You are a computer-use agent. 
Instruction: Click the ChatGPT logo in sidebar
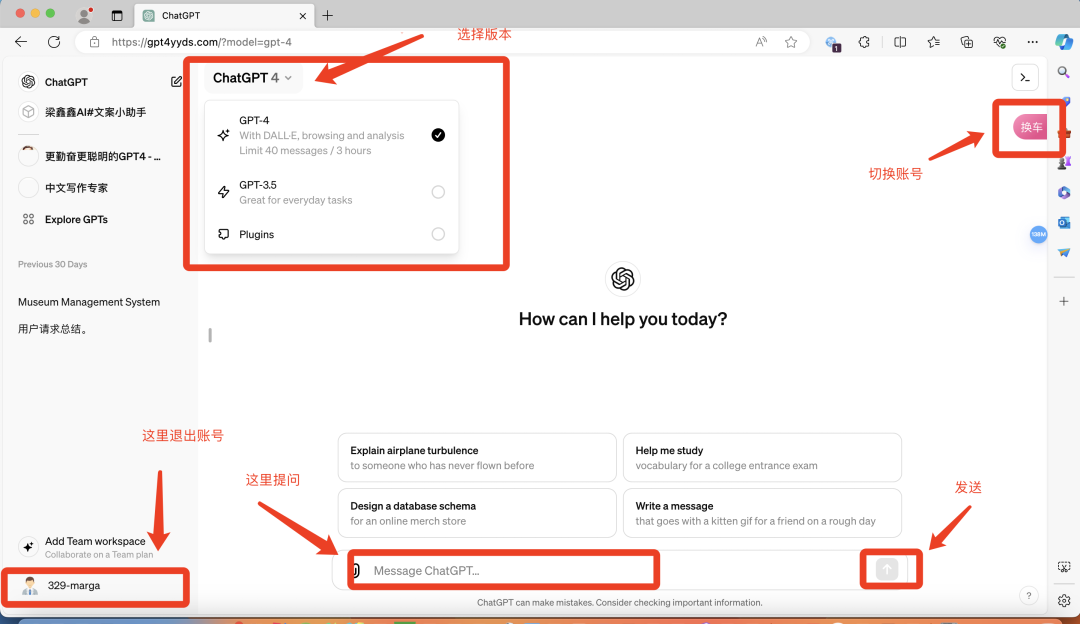pyautogui.click(x=28, y=82)
